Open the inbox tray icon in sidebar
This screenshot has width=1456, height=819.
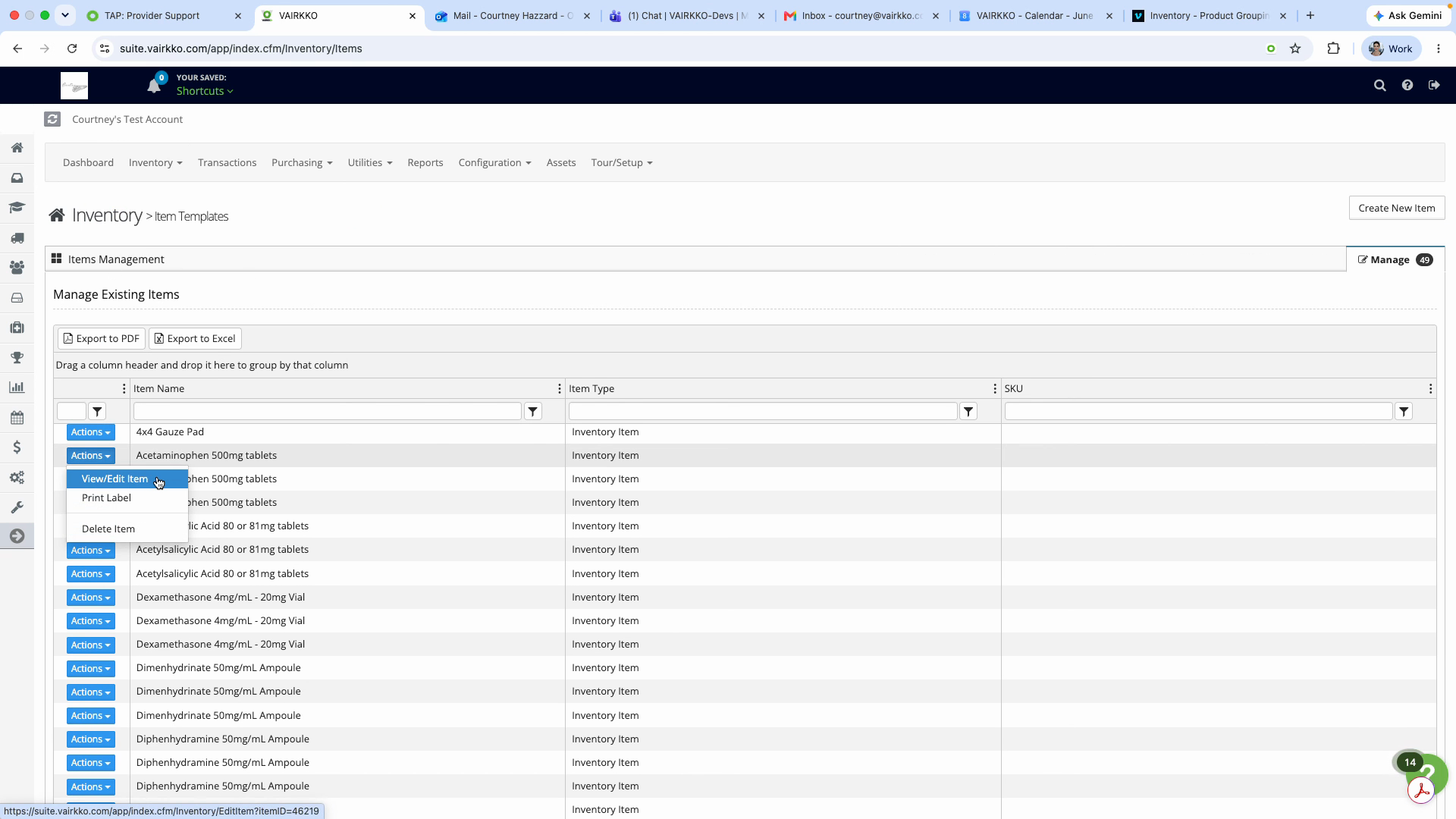click(x=17, y=178)
